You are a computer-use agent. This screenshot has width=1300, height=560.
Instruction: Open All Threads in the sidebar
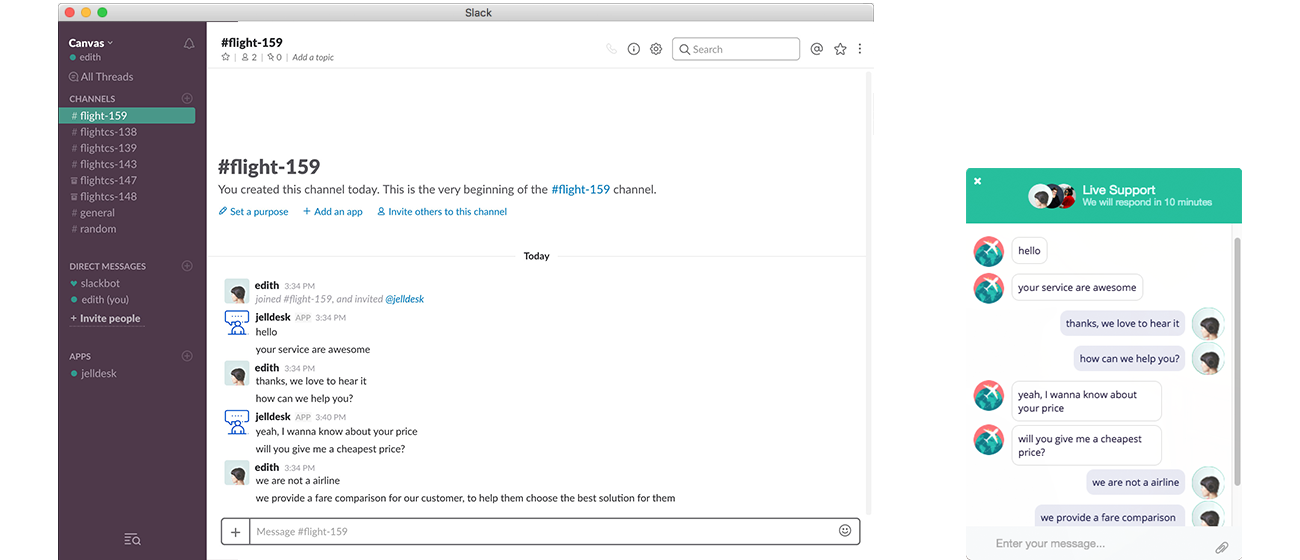click(x=101, y=77)
